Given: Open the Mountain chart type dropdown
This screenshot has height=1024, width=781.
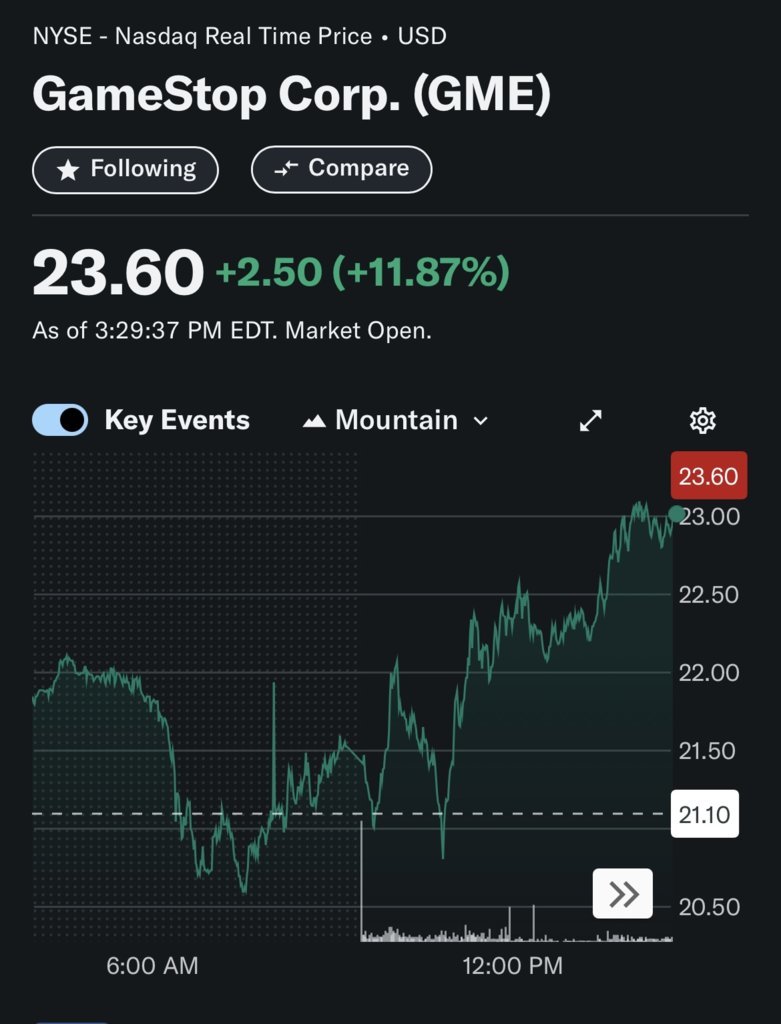Looking at the screenshot, I should pyautogui.click(x=396, y=421).
